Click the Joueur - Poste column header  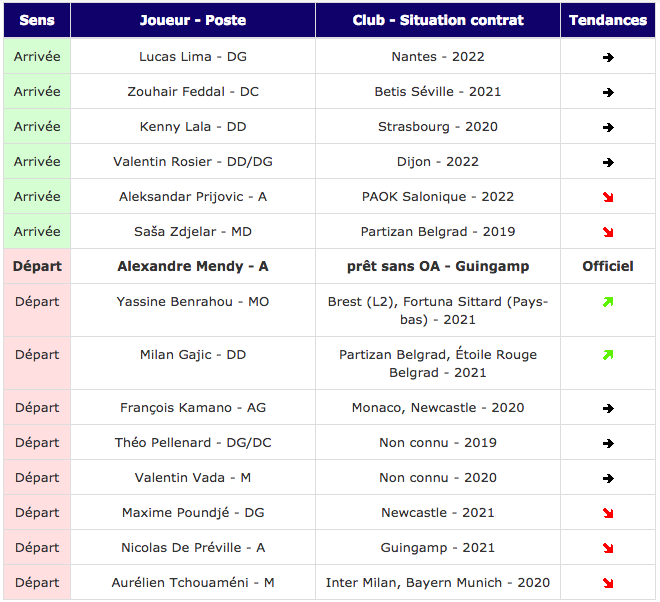193,20
